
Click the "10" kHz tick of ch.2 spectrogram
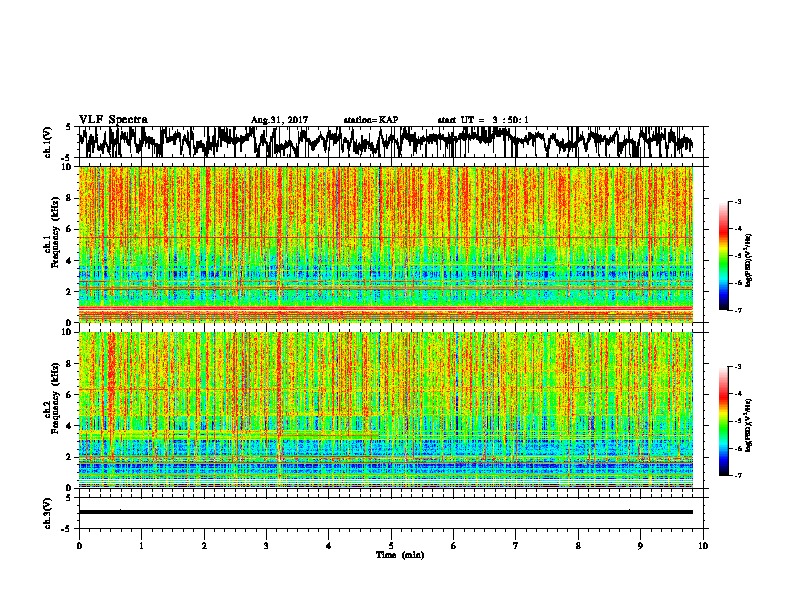coord(67,332)
